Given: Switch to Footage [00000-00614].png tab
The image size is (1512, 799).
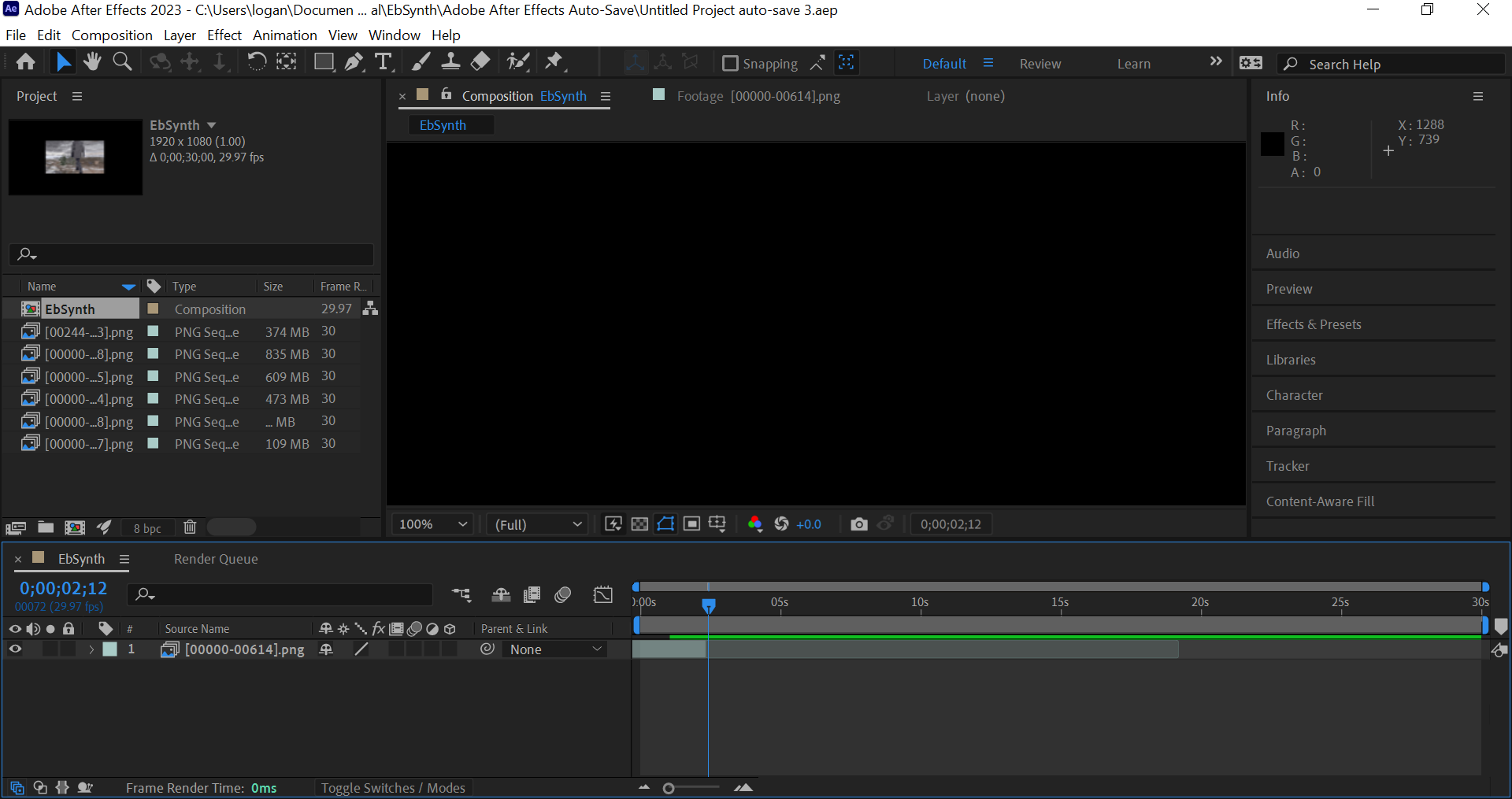Looking at the screenshot, I should (x=758, y=96).
